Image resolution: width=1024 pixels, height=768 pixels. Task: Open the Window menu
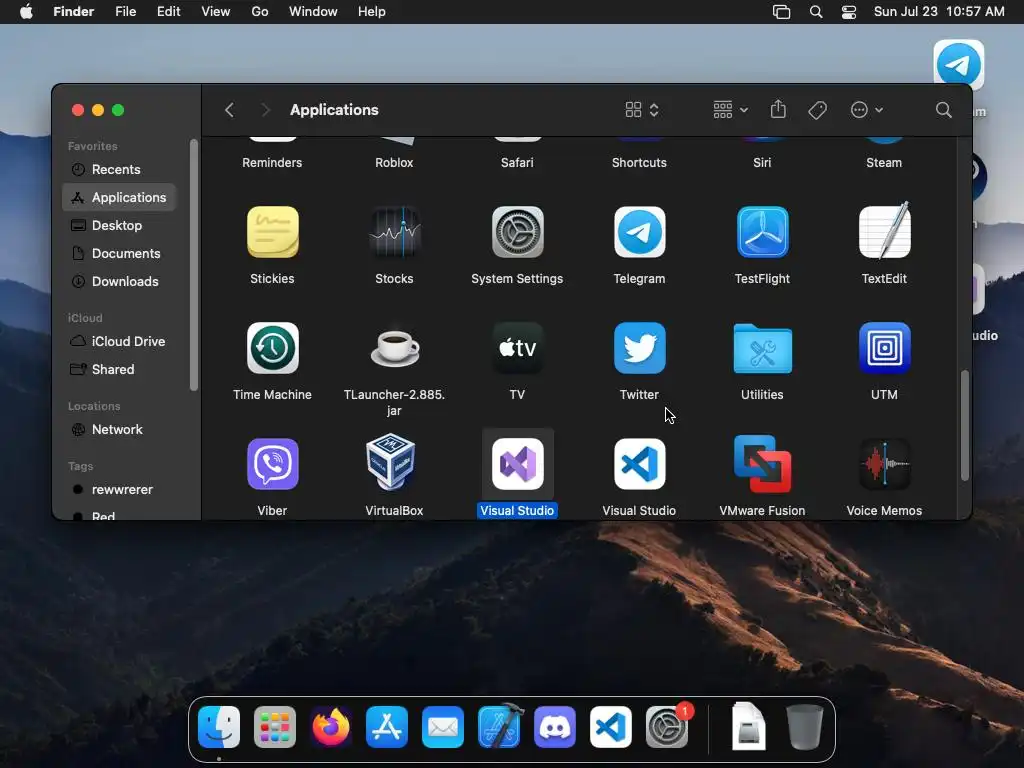coord(313,12)
